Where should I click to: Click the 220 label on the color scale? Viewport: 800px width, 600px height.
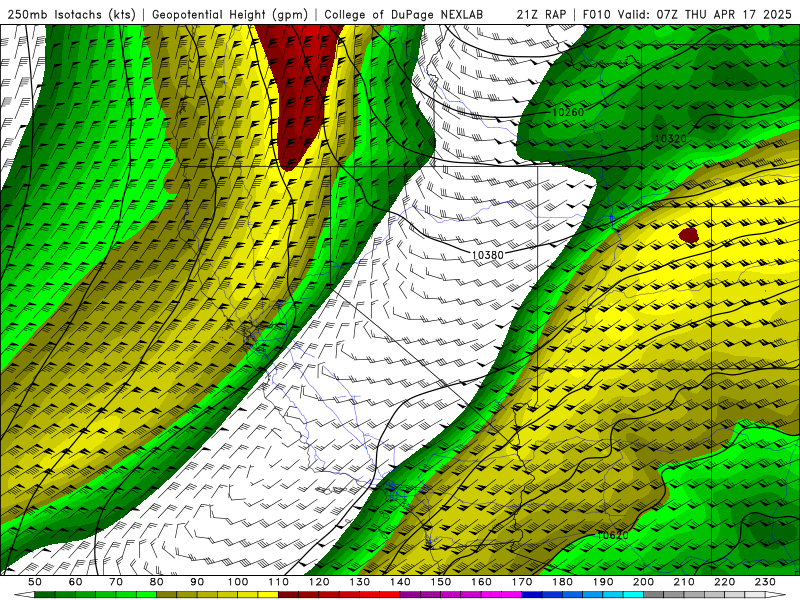click(x=725, y=582)
